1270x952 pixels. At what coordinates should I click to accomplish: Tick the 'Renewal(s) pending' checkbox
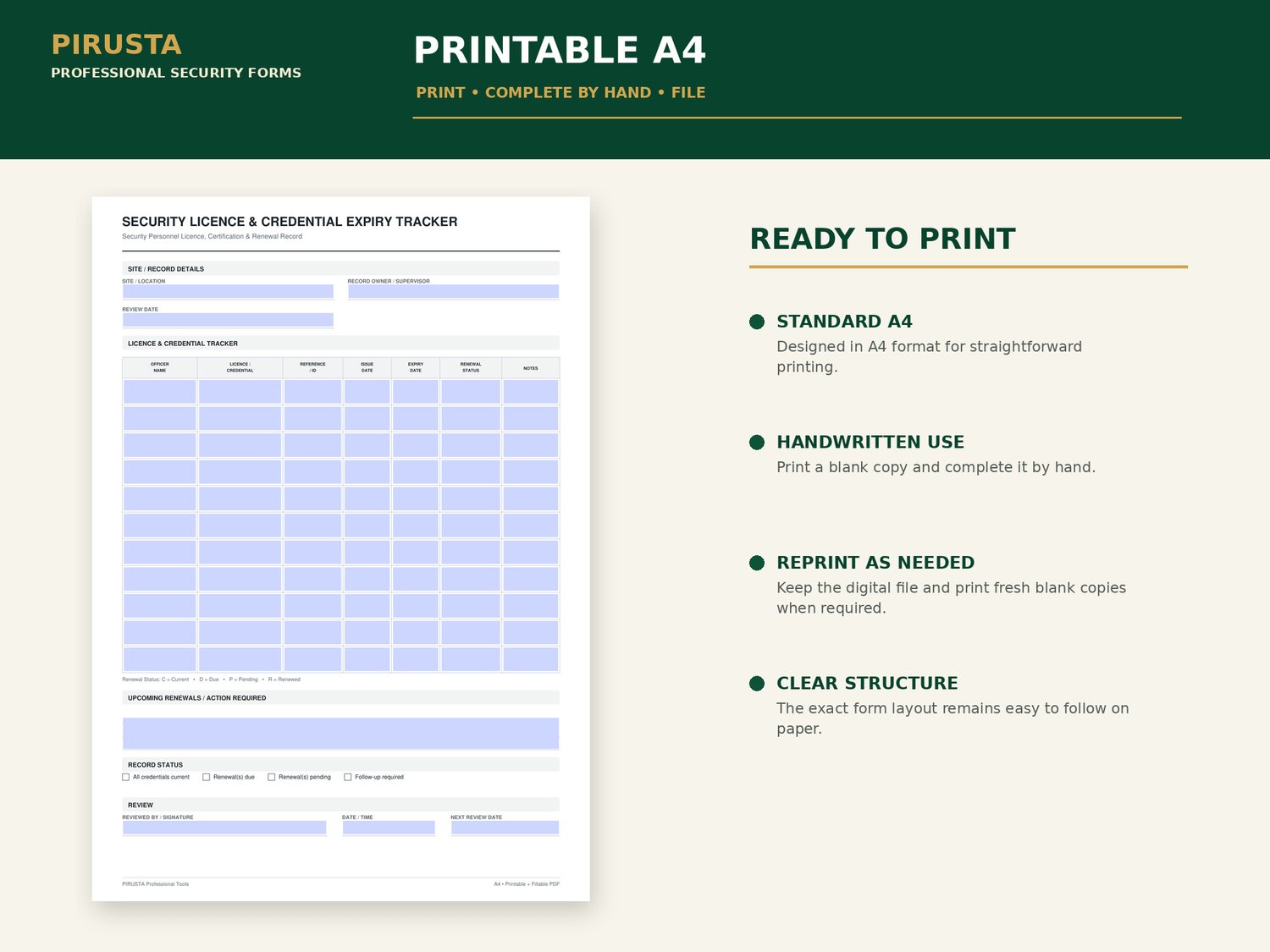[x=272, y=777]
